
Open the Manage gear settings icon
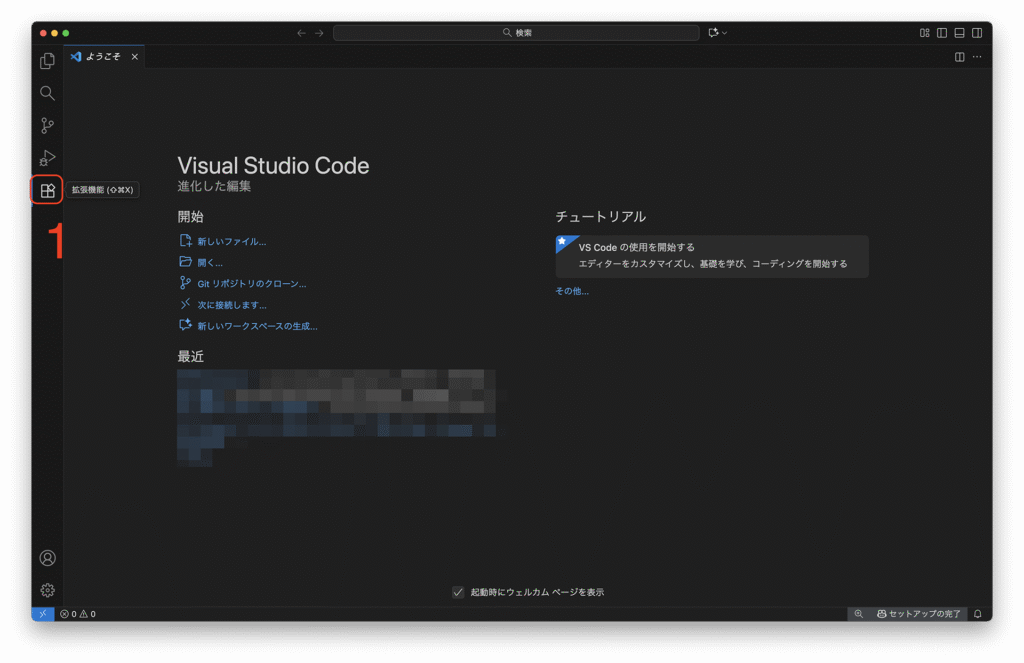[47, 590]
